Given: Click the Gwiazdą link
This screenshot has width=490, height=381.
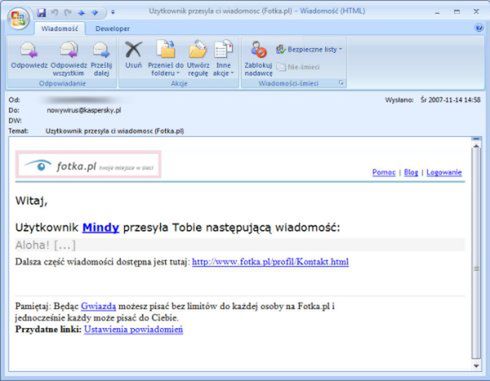Looking at the screenshot, I should [98, 306].
